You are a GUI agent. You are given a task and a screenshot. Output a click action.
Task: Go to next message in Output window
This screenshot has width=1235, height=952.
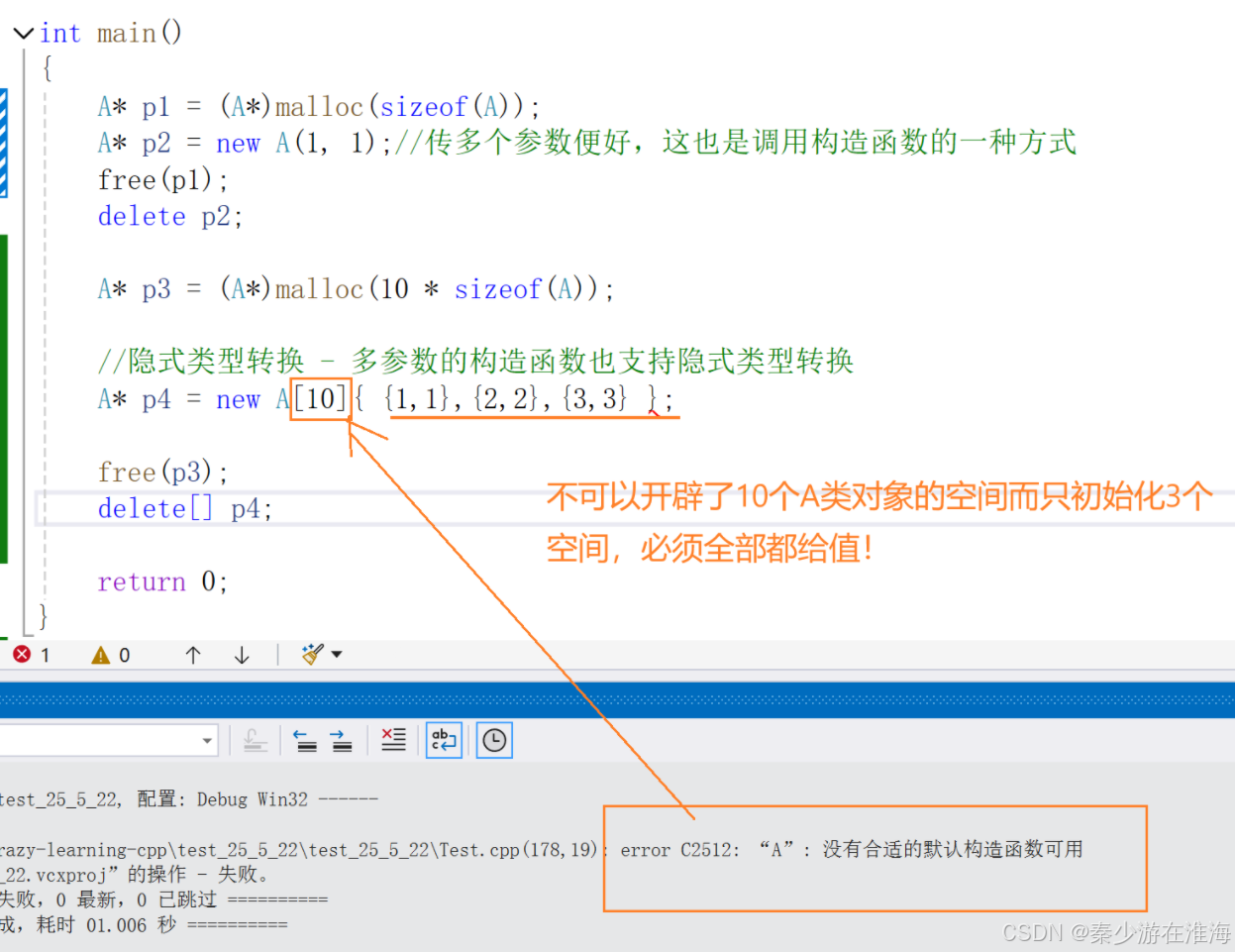click(342, 740)
